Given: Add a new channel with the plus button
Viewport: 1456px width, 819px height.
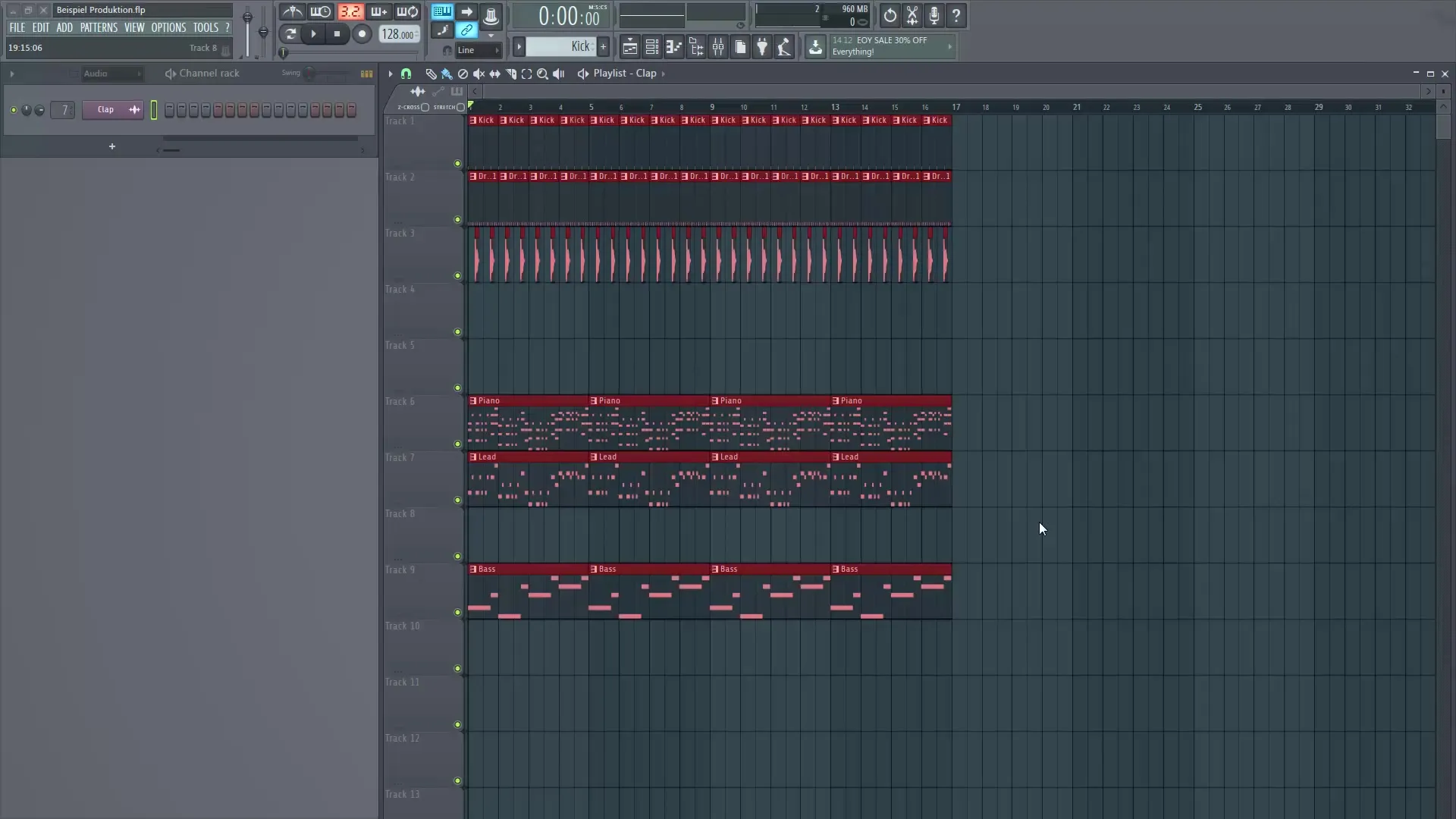Looking at the screenshot, I should tap(112, 146).
